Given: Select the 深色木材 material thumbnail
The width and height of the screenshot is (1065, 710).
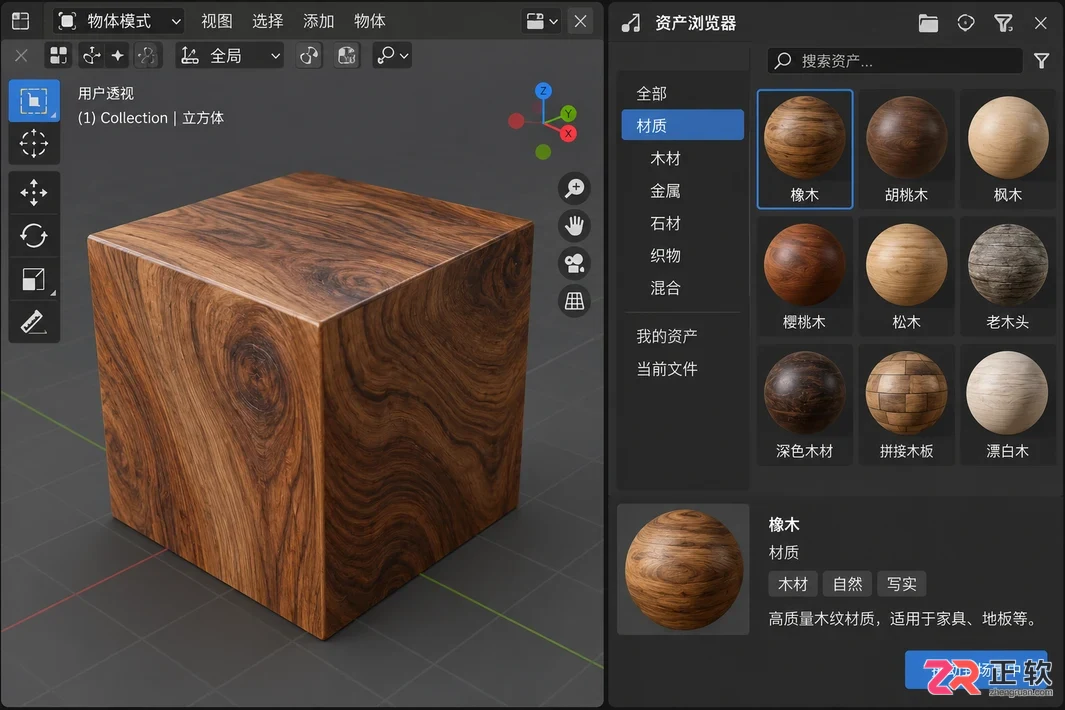Looking at the screenshot, I should [805, 404].
